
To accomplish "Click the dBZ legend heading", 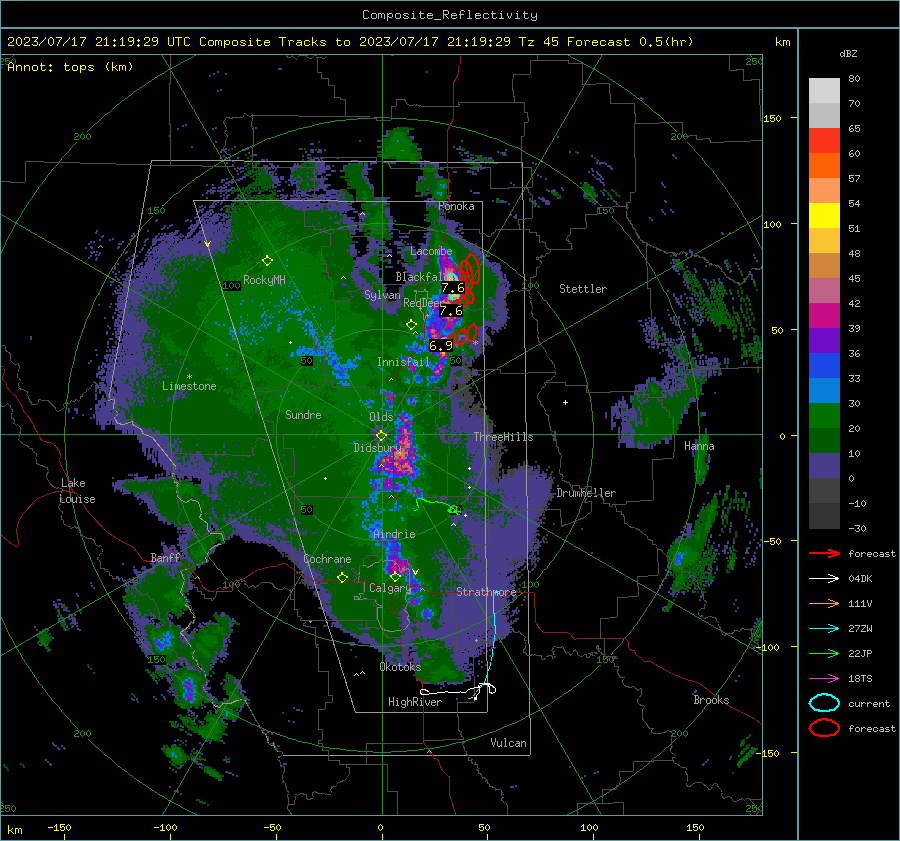I will [x=848, y=53].
